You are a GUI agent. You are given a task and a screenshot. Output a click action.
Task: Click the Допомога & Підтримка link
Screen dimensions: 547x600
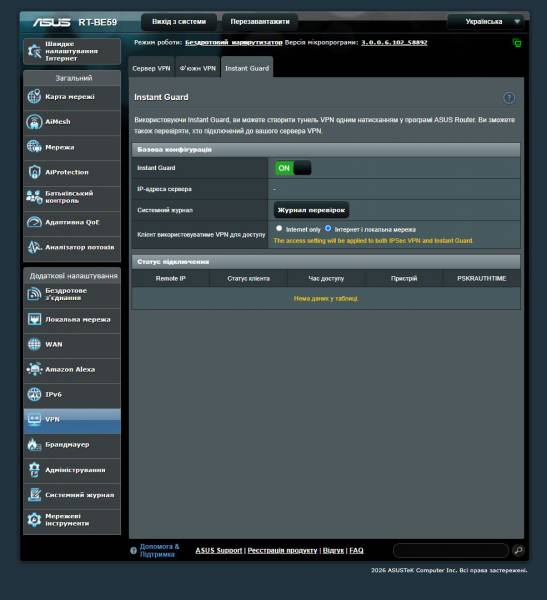coord(159,550)
